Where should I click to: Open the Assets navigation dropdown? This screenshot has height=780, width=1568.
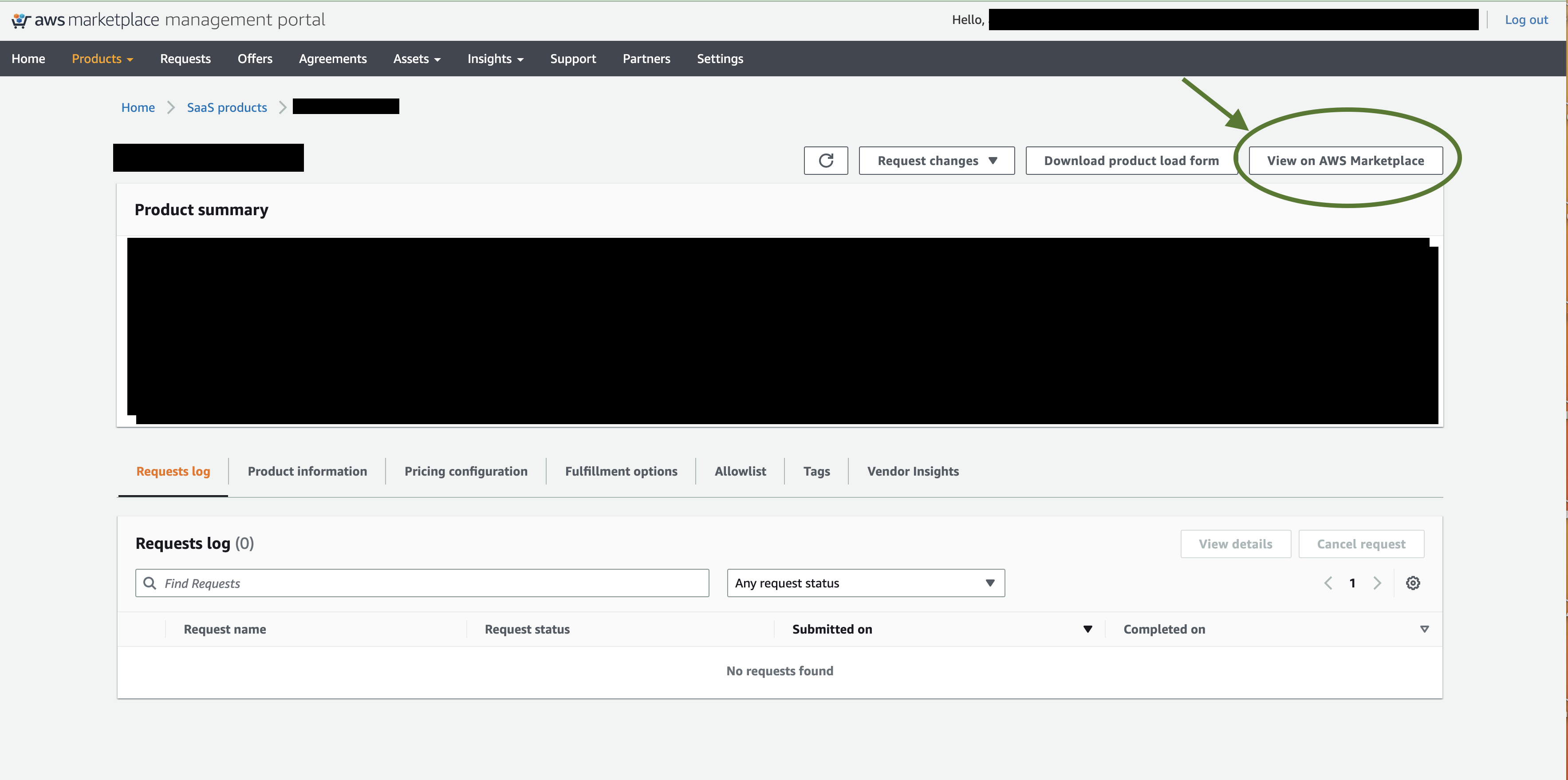click(416, 59)
